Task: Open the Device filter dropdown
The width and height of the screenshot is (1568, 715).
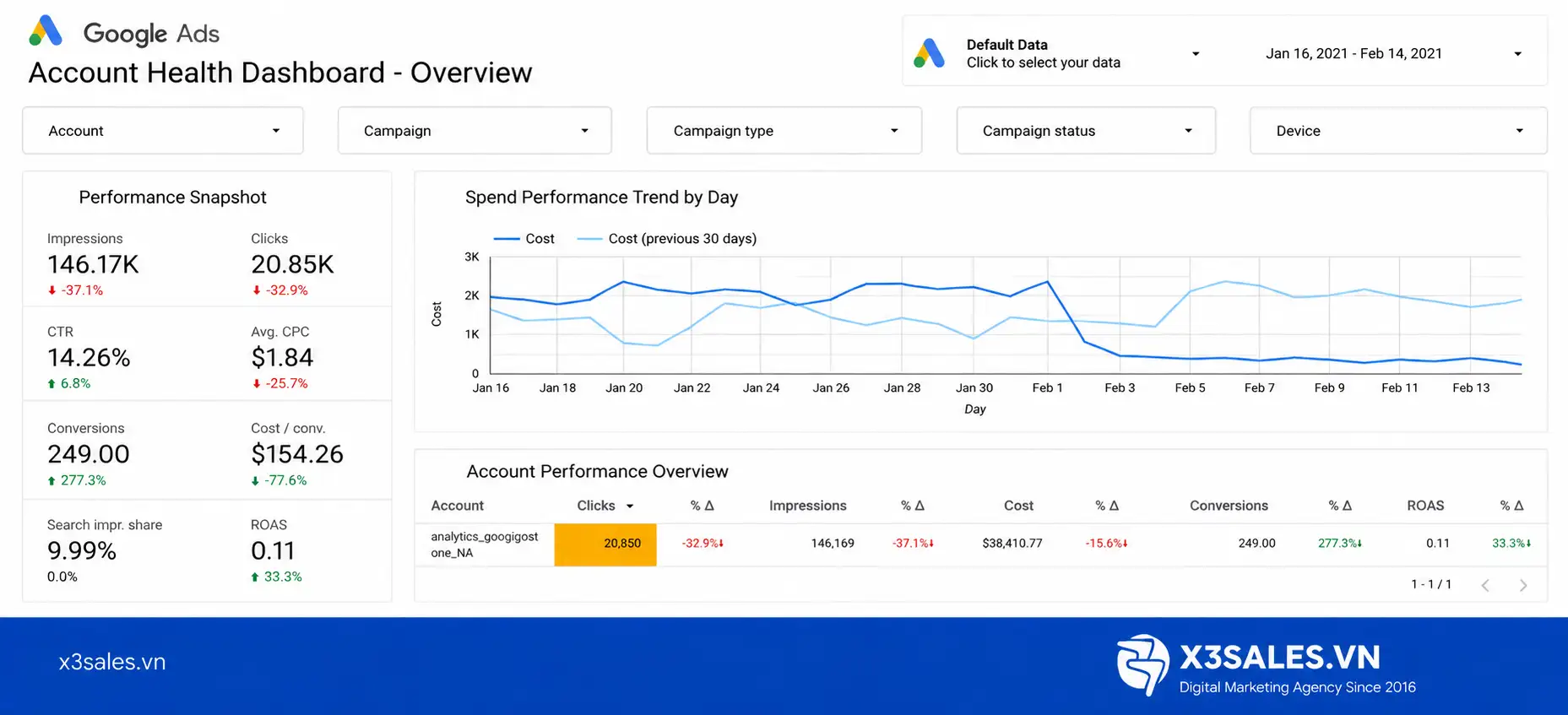Action: pos(1398,131)
